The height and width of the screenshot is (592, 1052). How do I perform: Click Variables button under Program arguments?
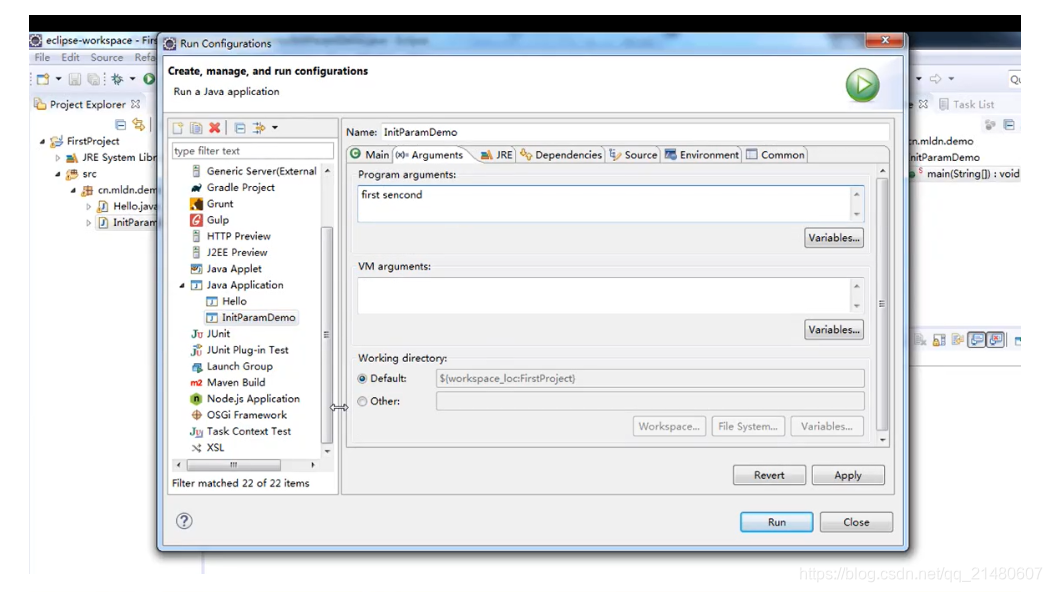click(x=833, y=238)
